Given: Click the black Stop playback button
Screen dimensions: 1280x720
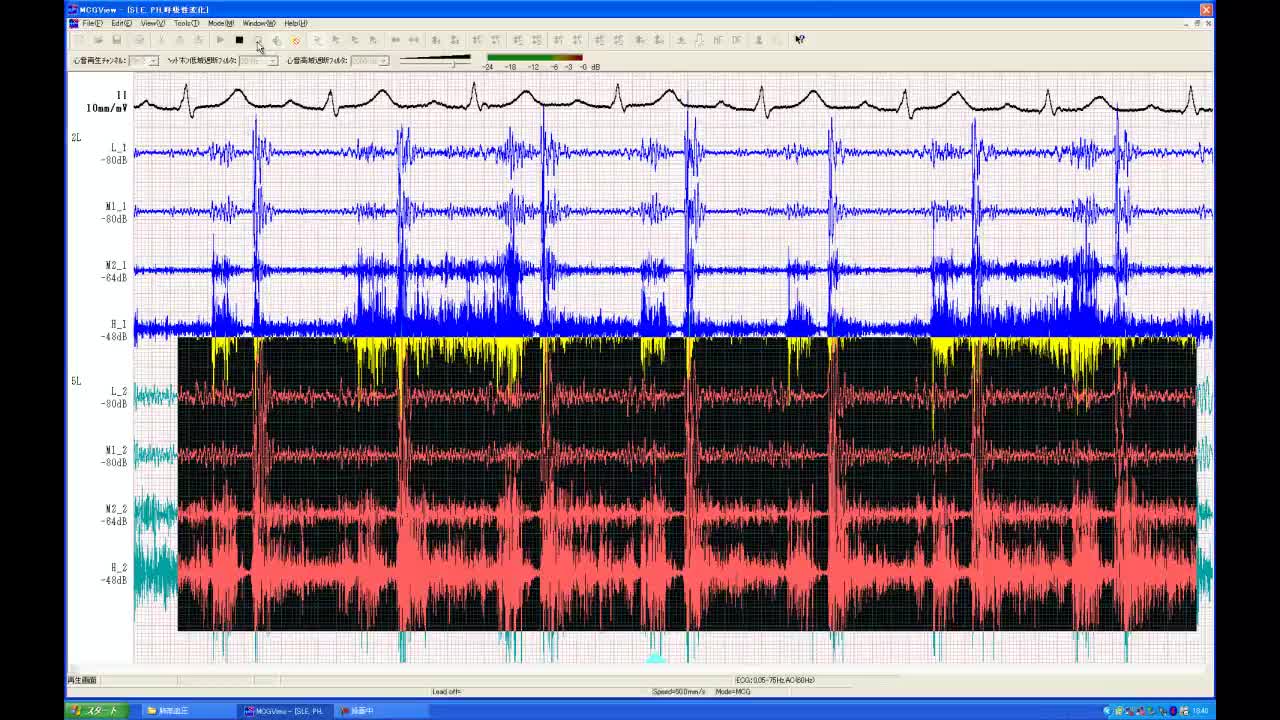Looking at the screenshot, I should tap(239, 40).
